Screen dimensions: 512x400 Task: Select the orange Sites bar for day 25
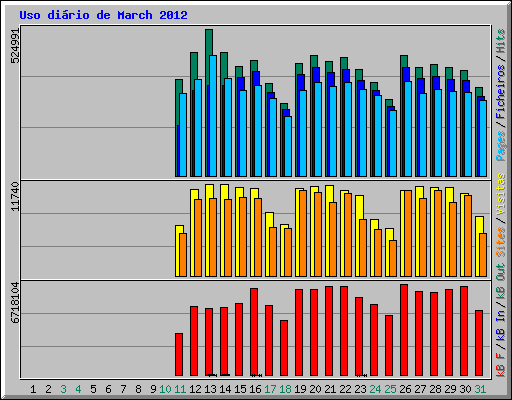pos(393,258)
